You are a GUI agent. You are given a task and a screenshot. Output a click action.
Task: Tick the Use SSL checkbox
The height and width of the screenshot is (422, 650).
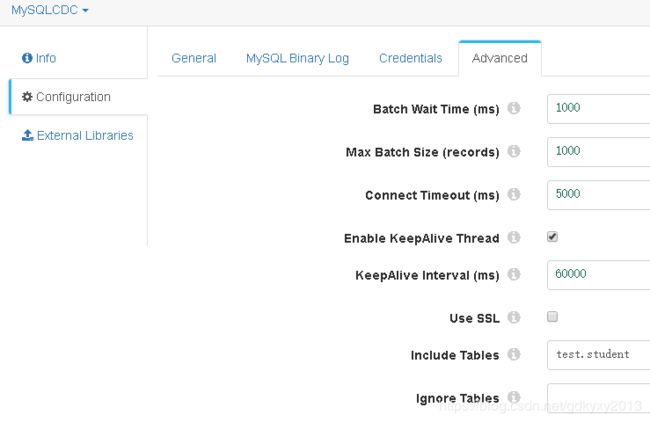pyautogui.click(x=552, y=317)
